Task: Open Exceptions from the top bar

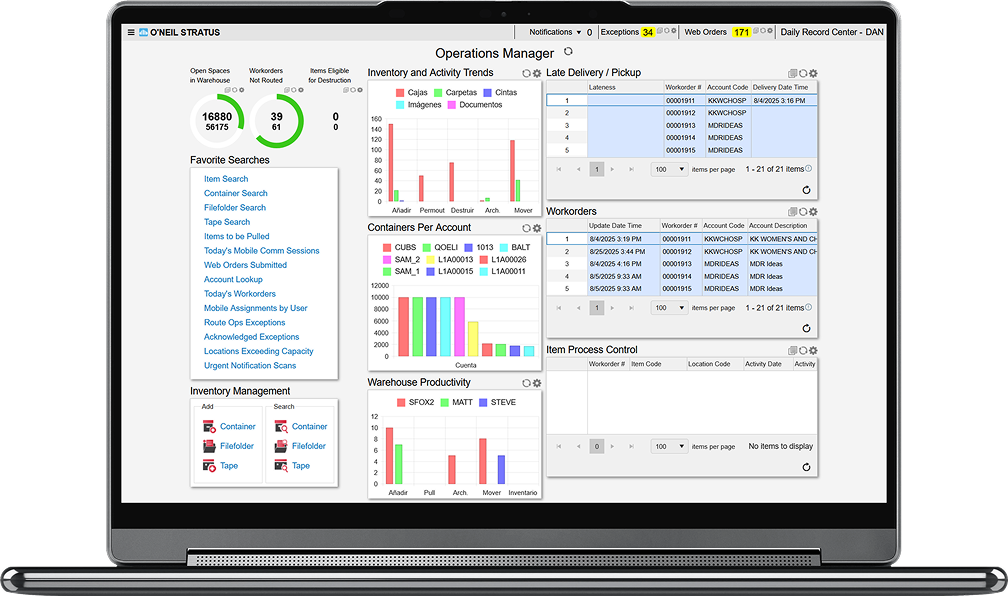Action: tap(620, 32)
